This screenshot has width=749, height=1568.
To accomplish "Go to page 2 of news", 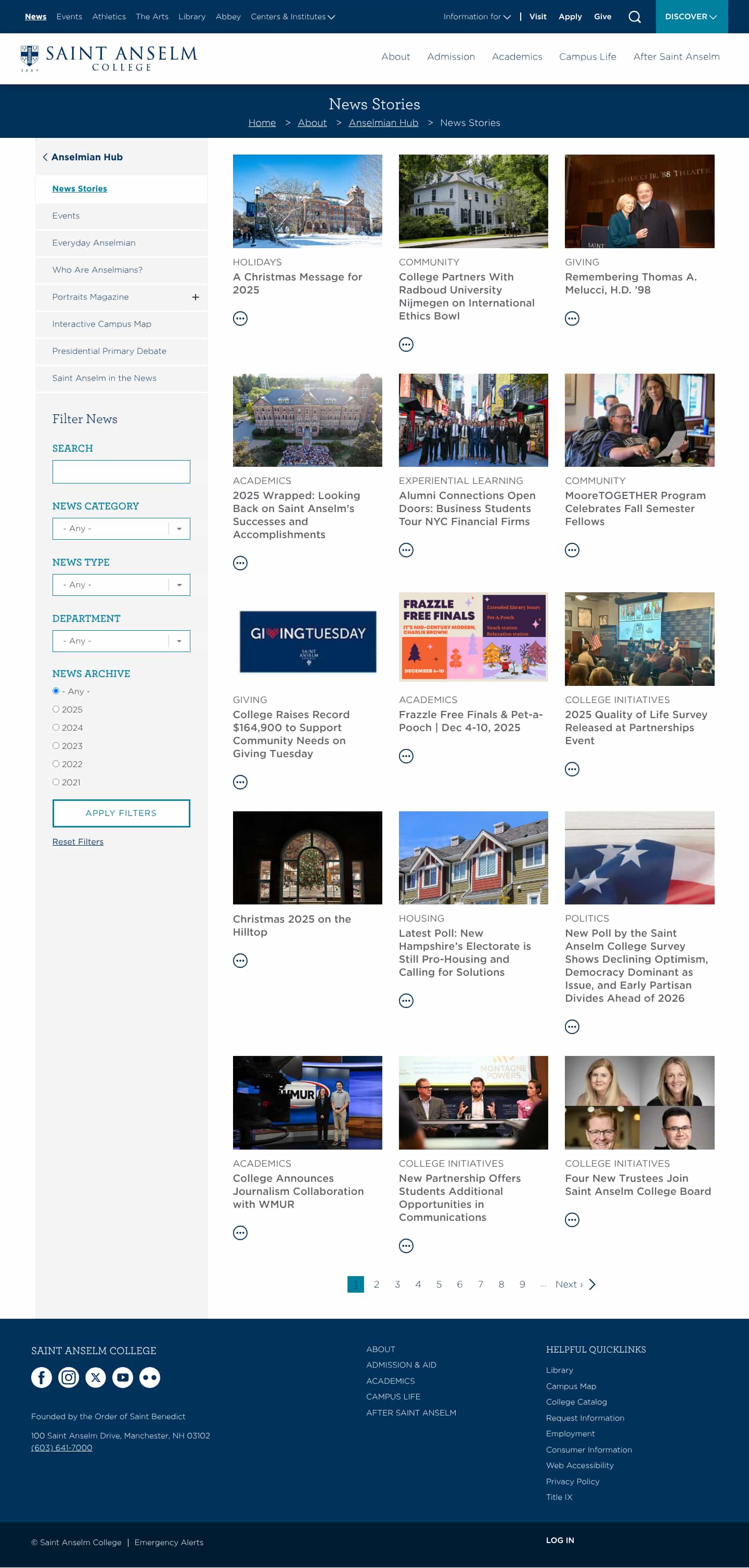I will point(377,1284).
